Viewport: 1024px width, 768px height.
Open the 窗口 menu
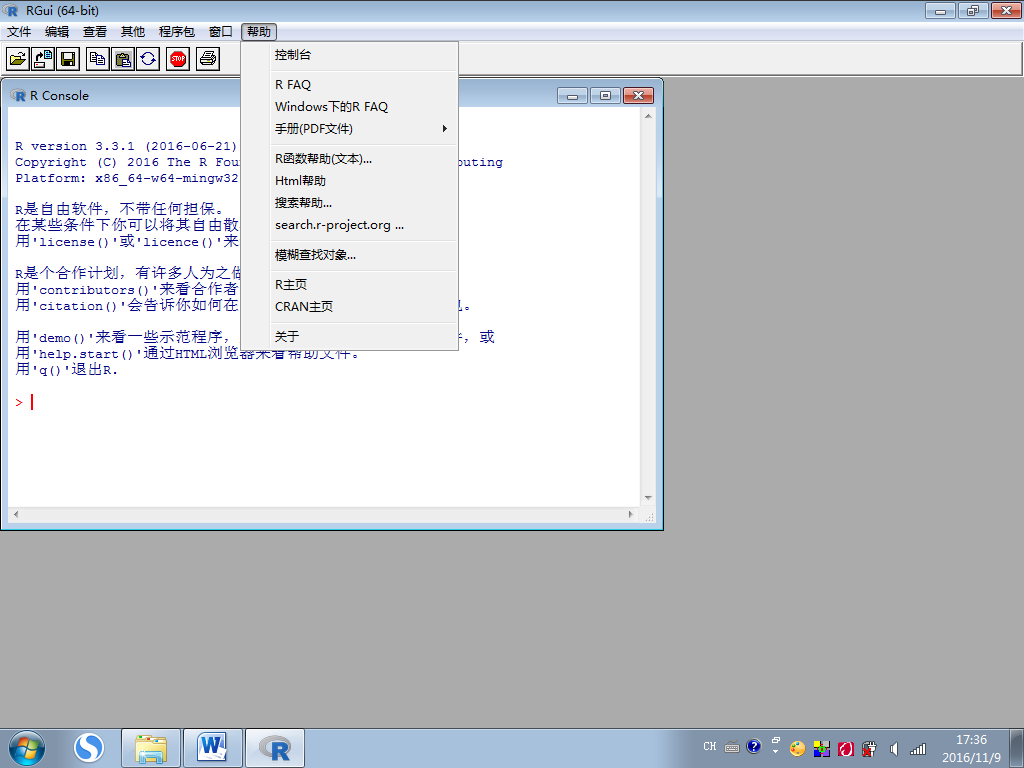pyautogui.click(x=220, y=31)
